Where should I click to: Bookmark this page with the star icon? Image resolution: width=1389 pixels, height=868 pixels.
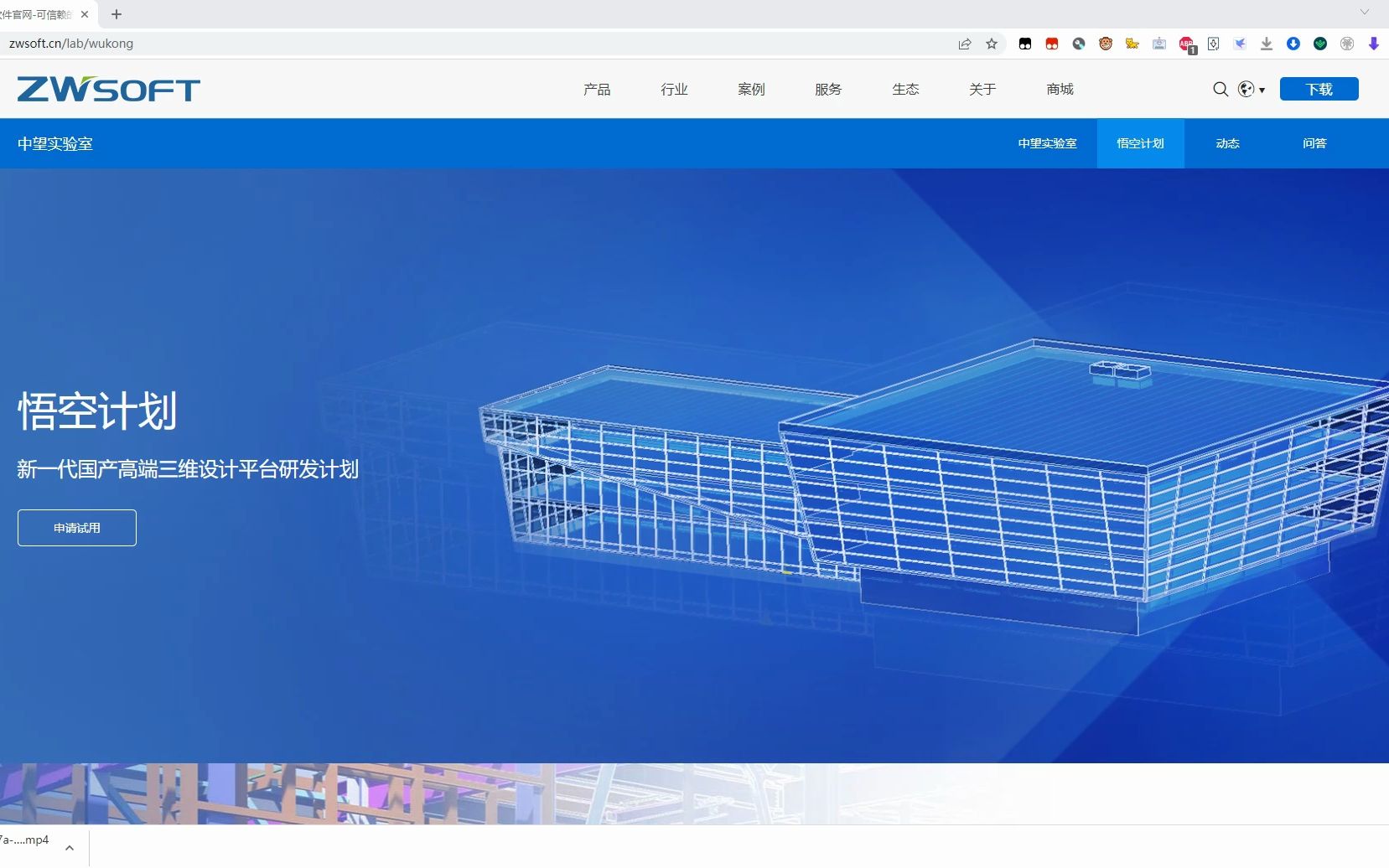click(992, 44)
